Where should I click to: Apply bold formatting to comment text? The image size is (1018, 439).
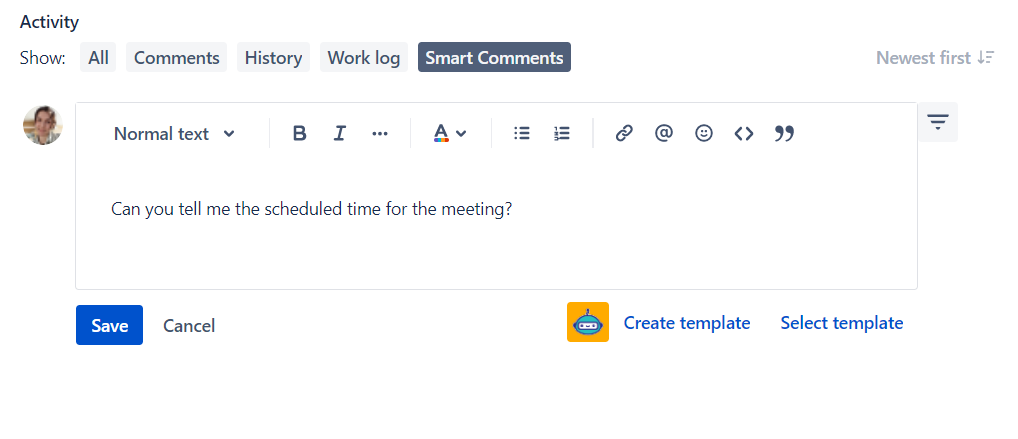click(299, 133)
